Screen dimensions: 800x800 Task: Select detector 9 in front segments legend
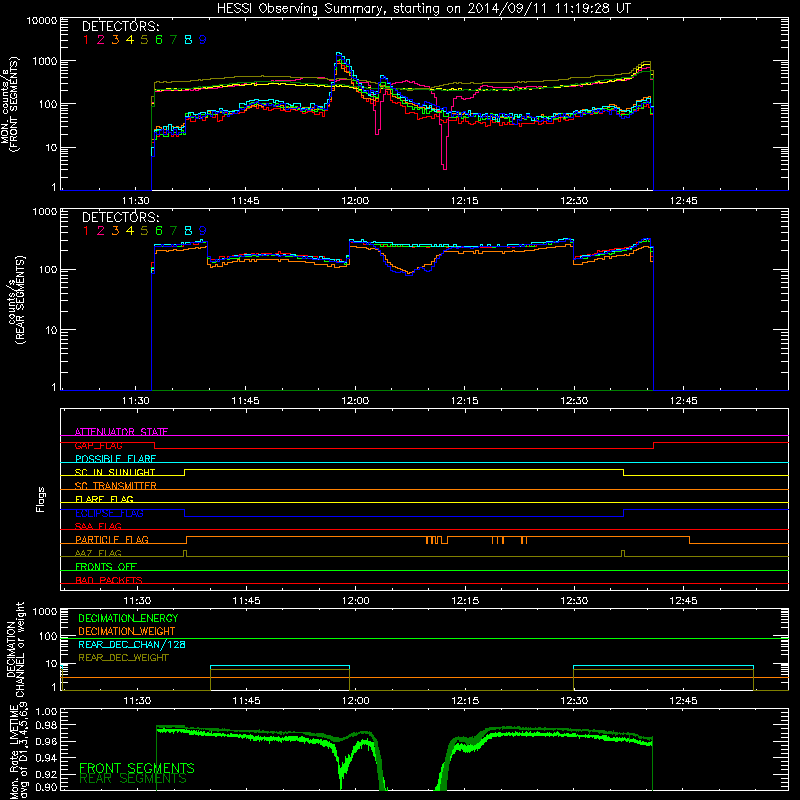(203, 40)
